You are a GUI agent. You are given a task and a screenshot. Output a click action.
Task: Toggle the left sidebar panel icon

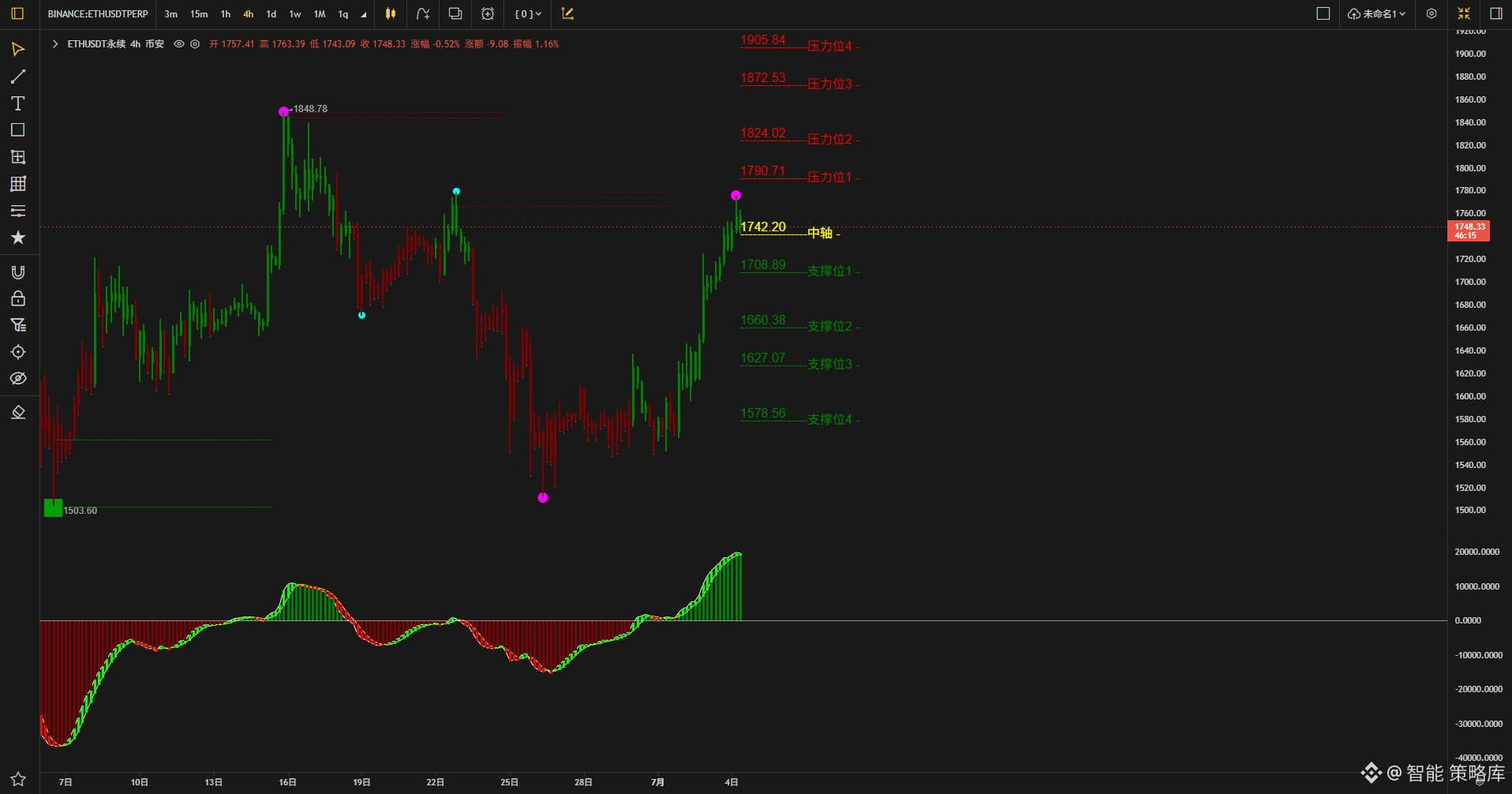point(17,13)
